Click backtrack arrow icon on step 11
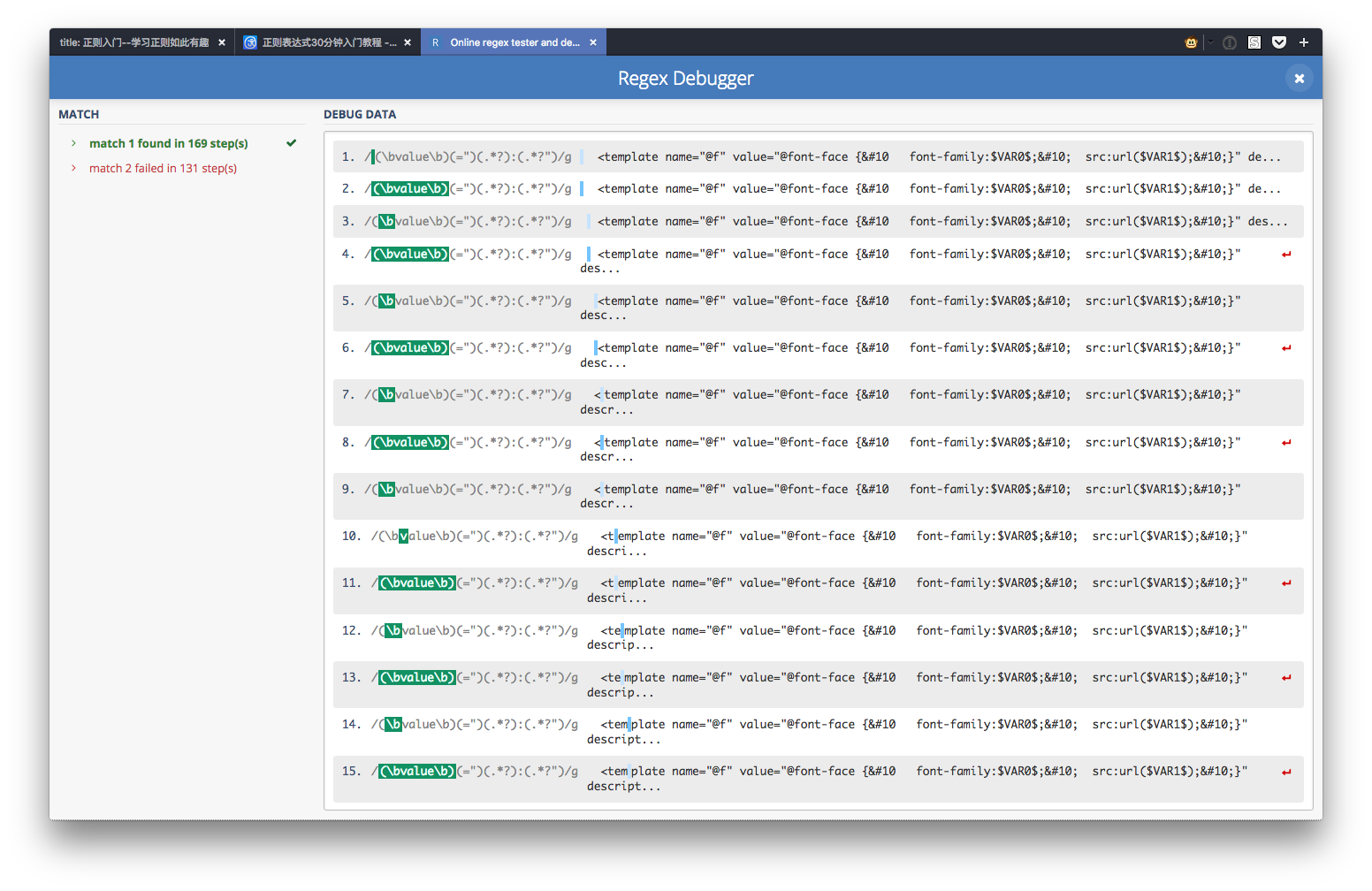1372x891 pixels. [x=1286, y=583]
